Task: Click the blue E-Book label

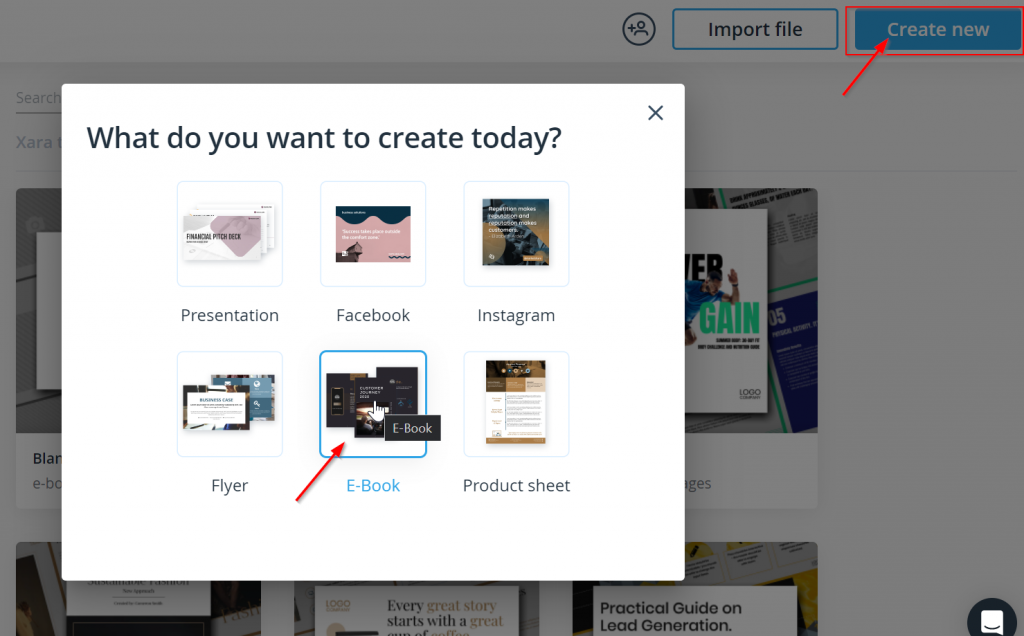Action: point(372,485)
